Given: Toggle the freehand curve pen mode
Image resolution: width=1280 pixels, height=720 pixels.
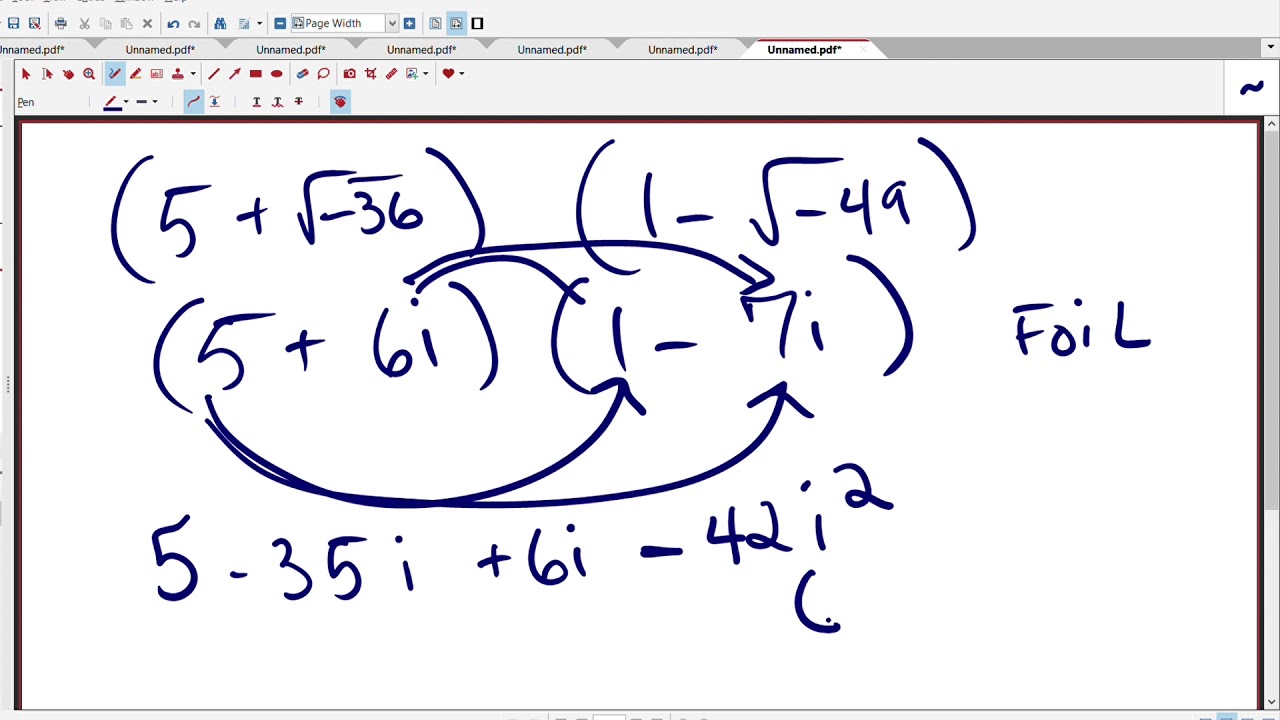Looking at the screenshot, I should [194, 102].
